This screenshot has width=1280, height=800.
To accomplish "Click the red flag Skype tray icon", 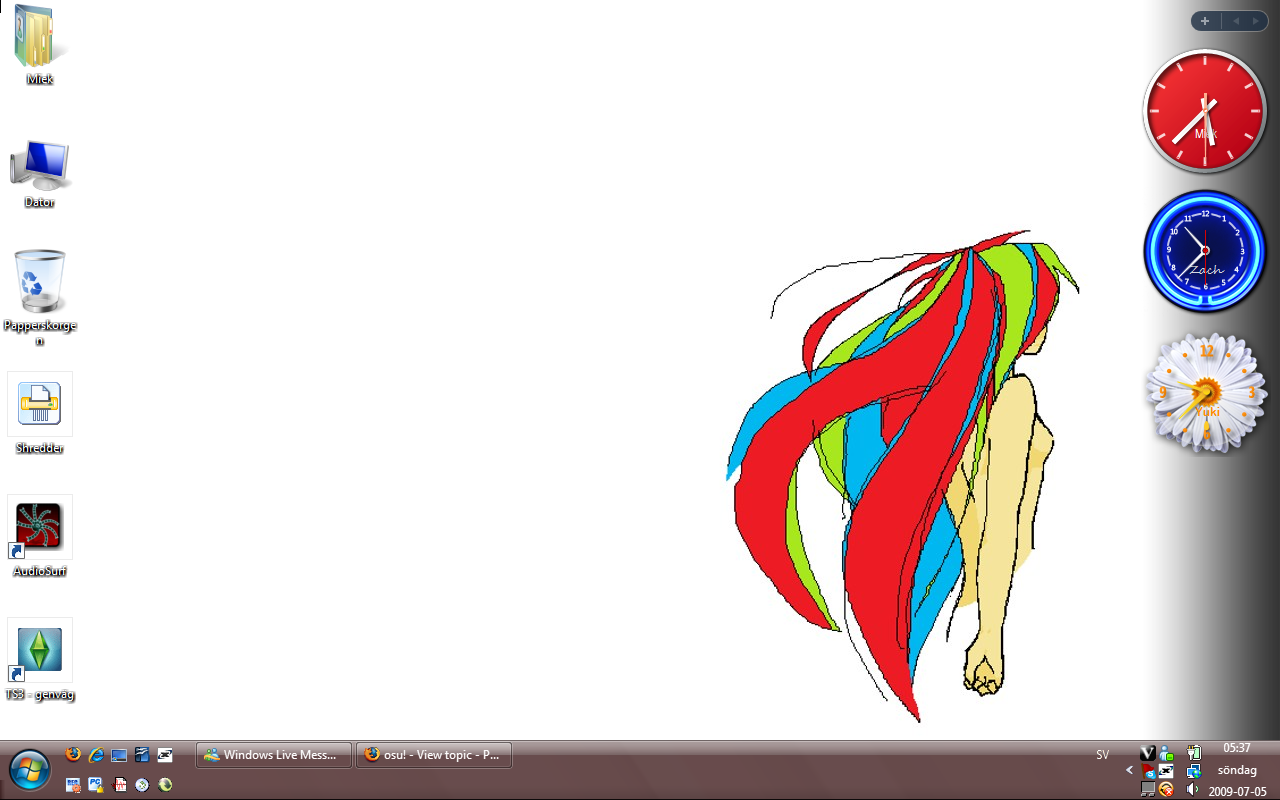I will tap(1148, 771).
